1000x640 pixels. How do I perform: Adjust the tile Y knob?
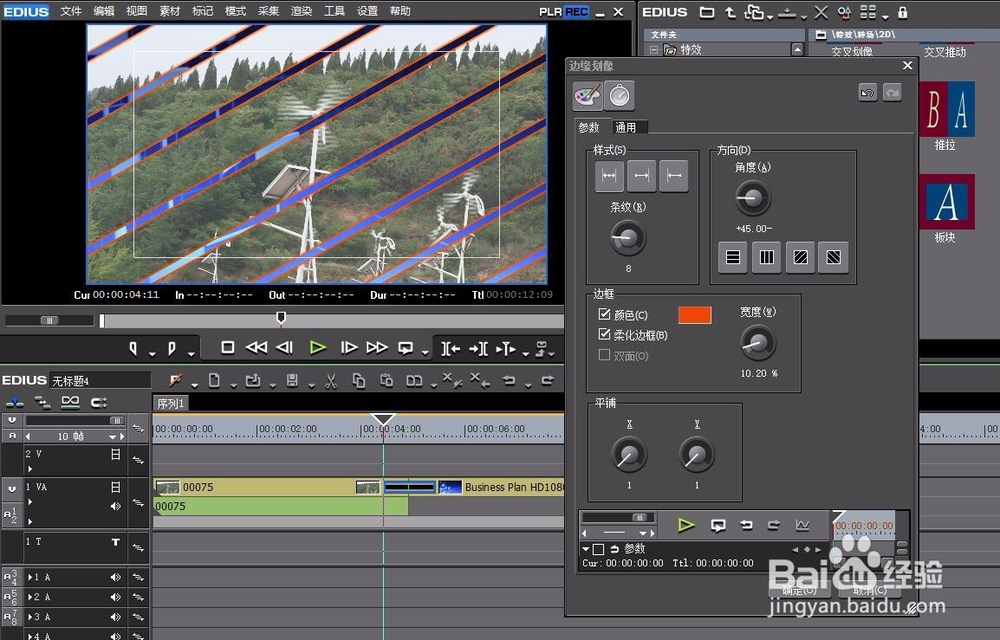tap(696, 455)
